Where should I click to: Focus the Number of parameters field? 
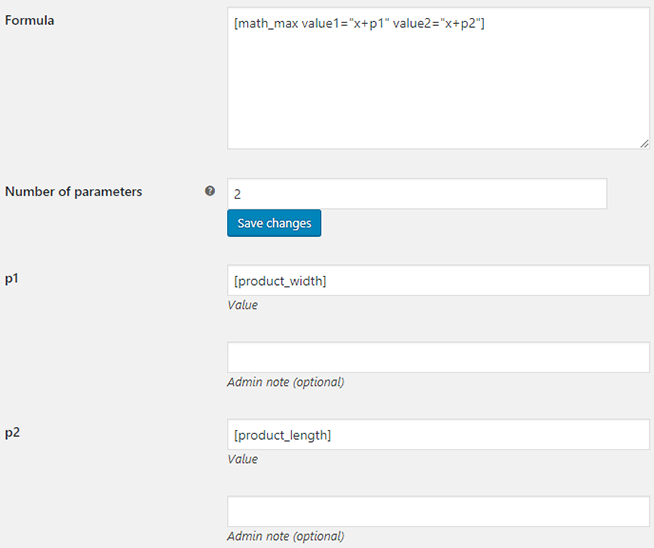pyautogui.click(x=417, y=194)
